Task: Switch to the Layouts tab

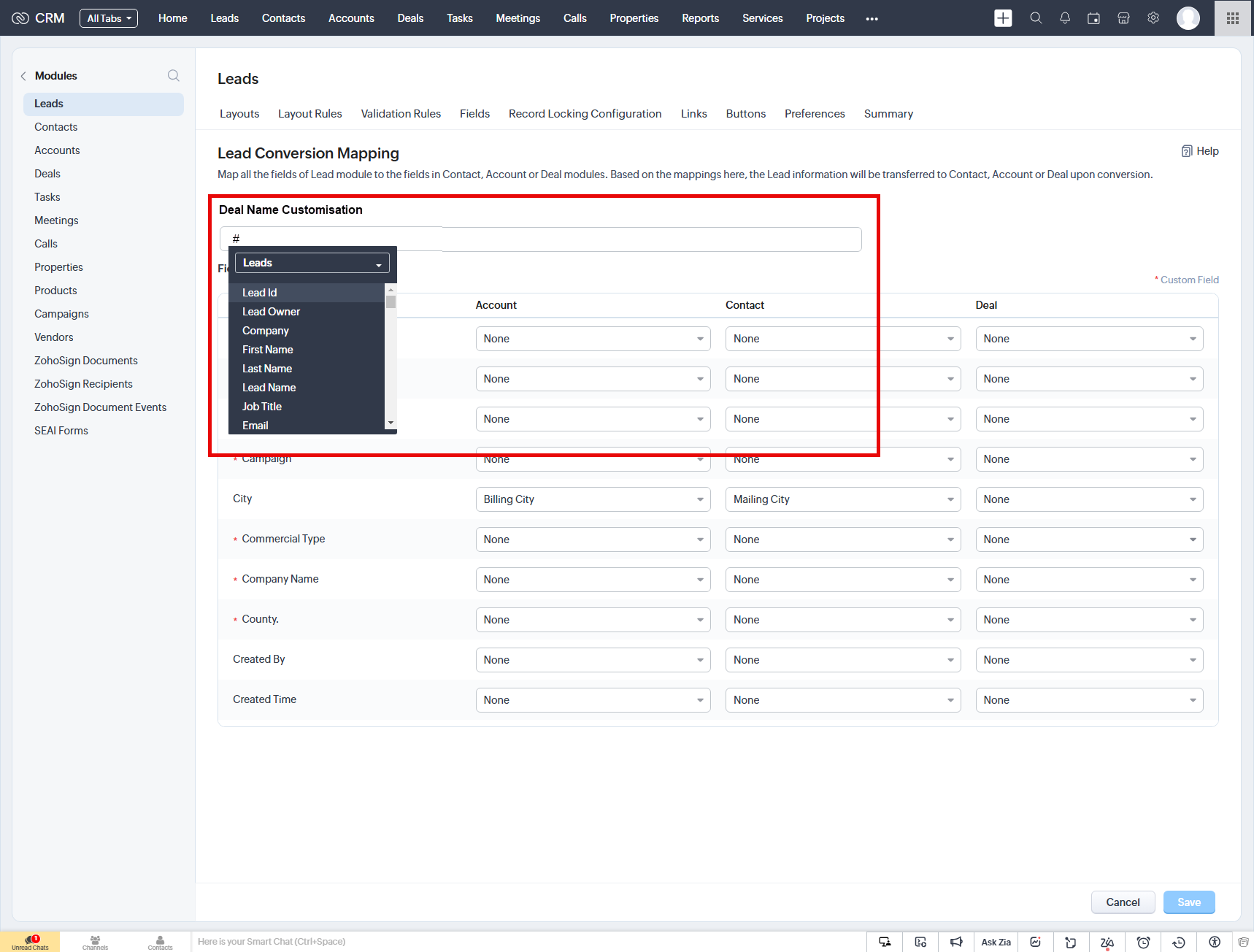Action: tap(239, 114)
